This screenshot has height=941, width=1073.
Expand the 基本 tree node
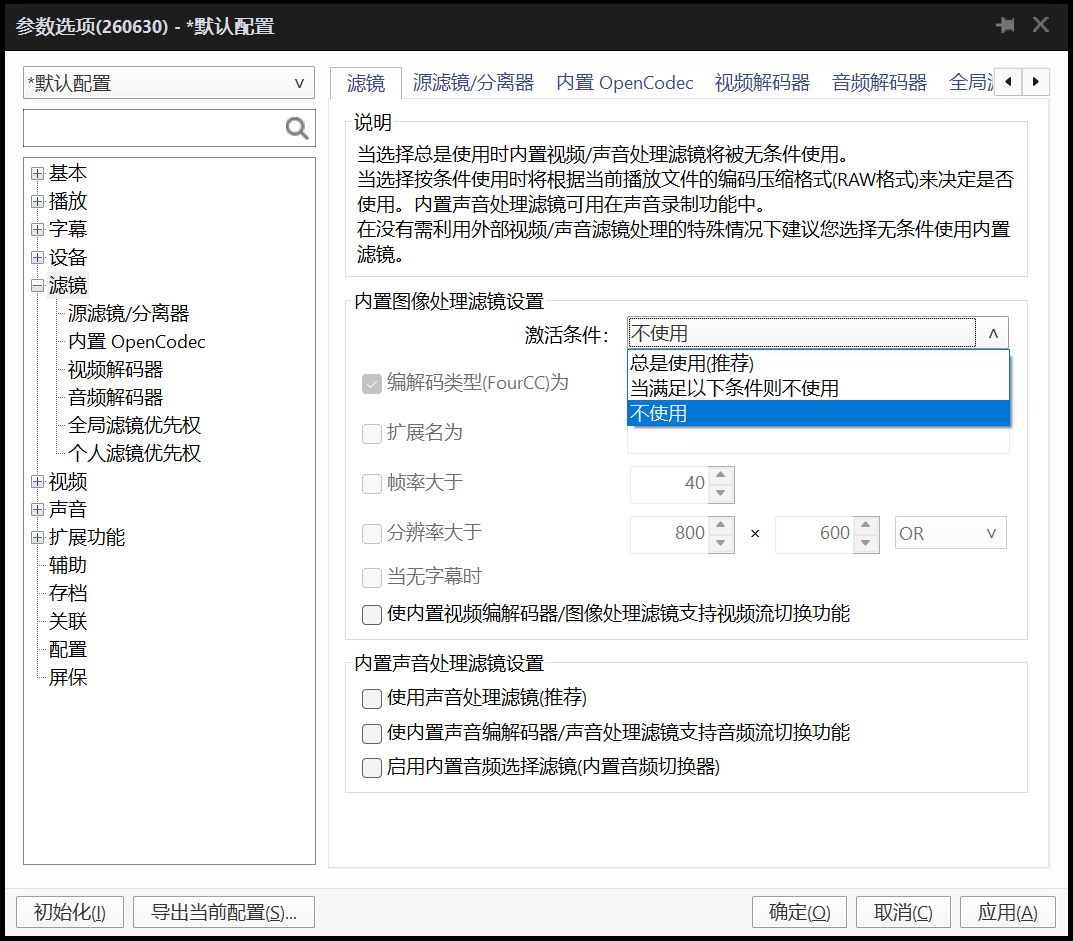pos(38,173)
